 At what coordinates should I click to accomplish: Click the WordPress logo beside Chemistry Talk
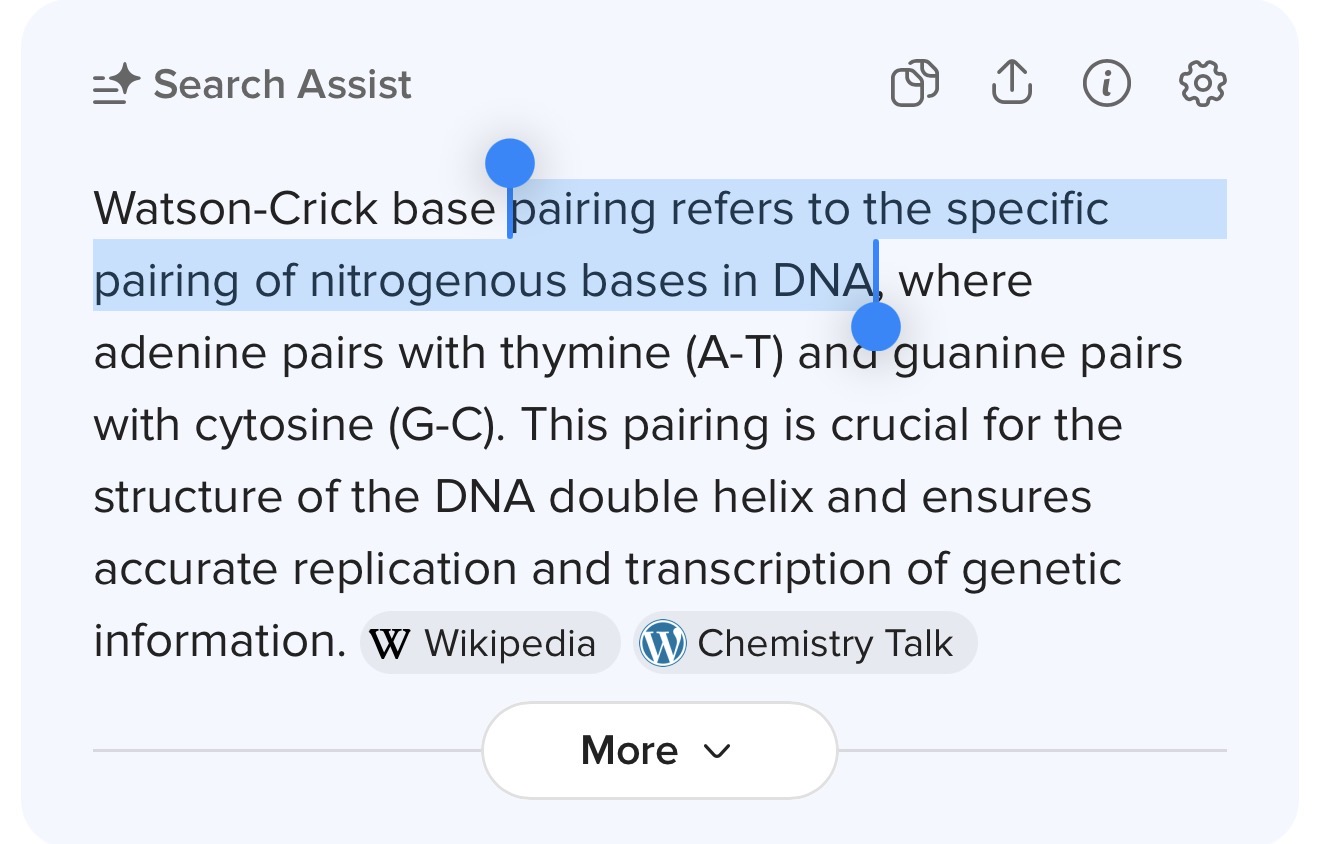click(663, 644)
